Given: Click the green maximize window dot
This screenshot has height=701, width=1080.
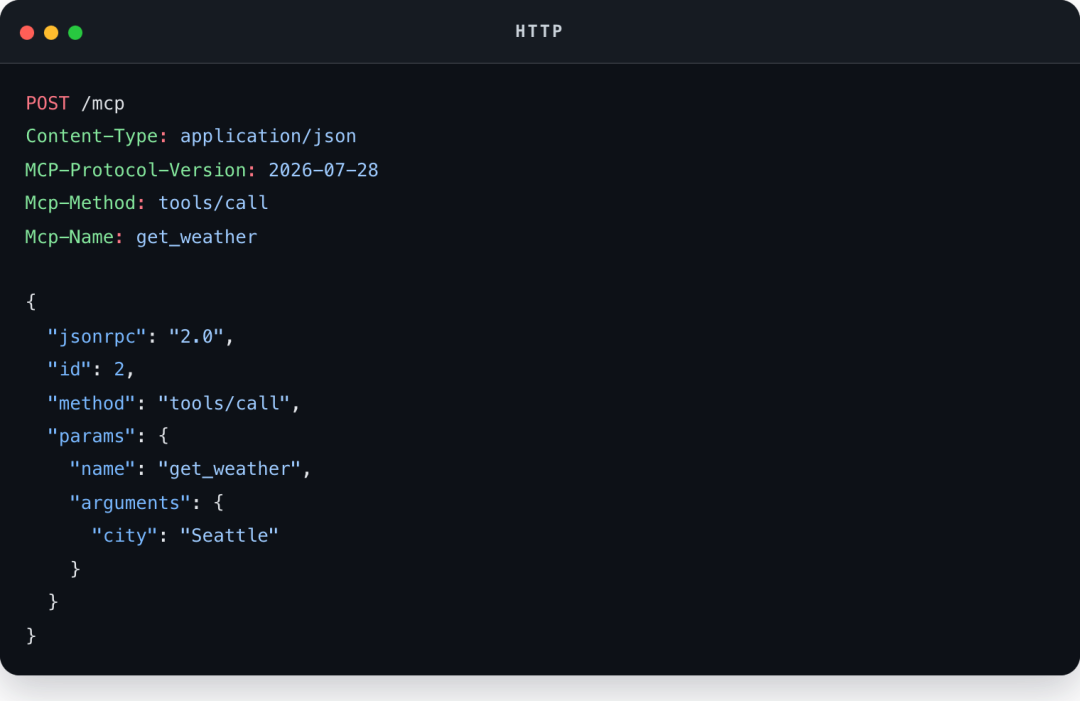Looking at the screenshot, I should [75, 32].
